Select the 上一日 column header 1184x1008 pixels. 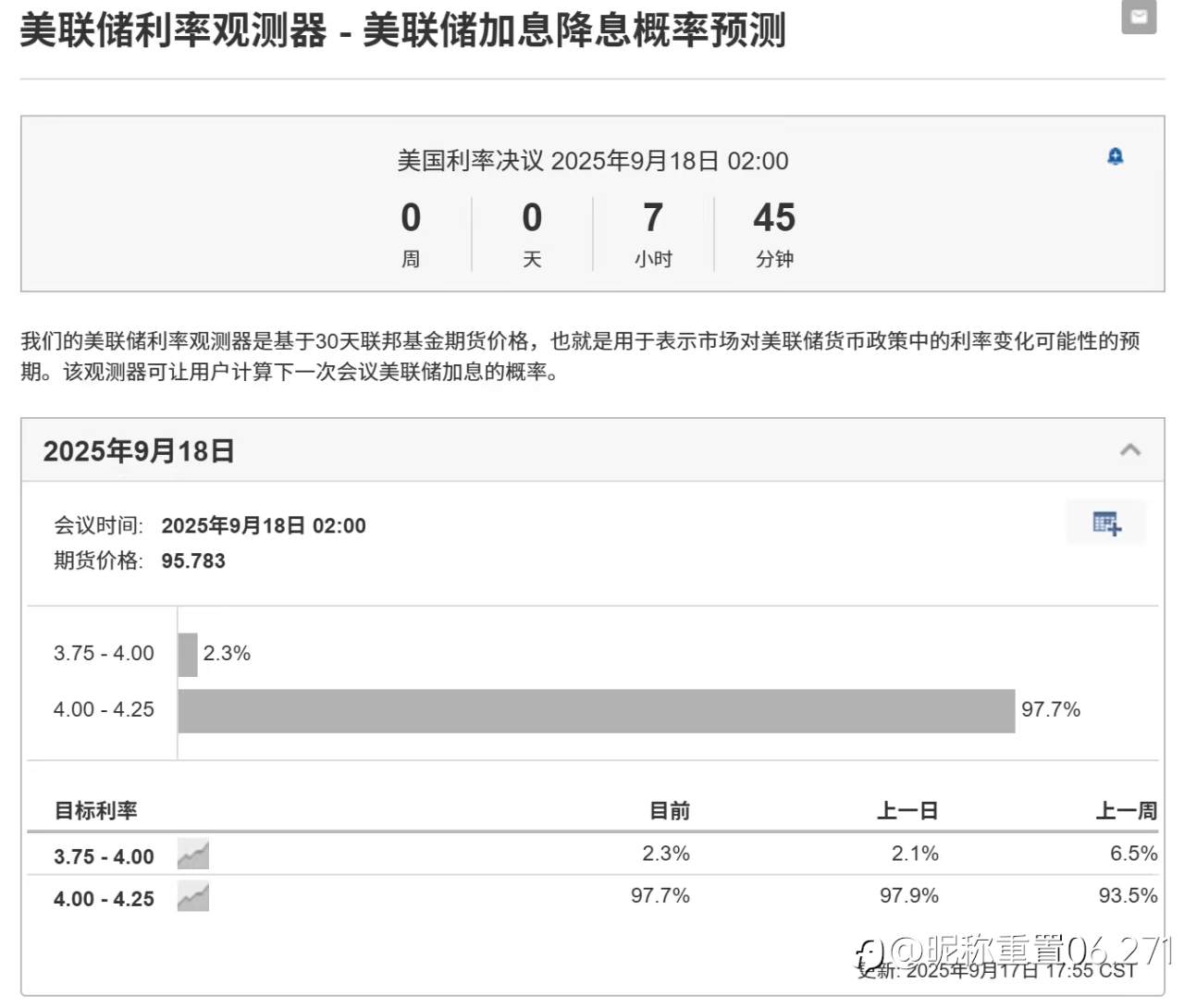tap(907, 811)
